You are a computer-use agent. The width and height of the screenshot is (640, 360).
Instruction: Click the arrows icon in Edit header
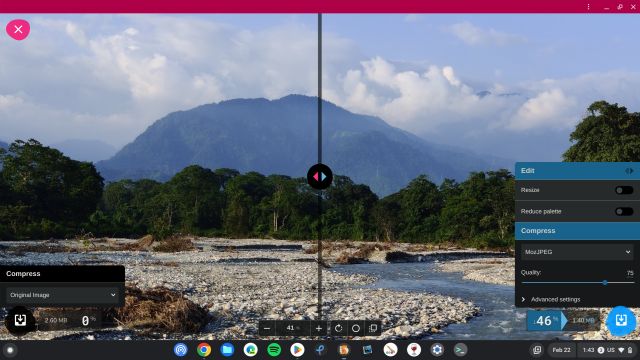629,171
